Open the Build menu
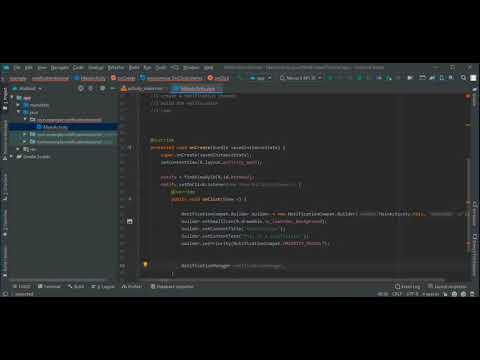Screen dimensions: 480x360 click(134, 68)
